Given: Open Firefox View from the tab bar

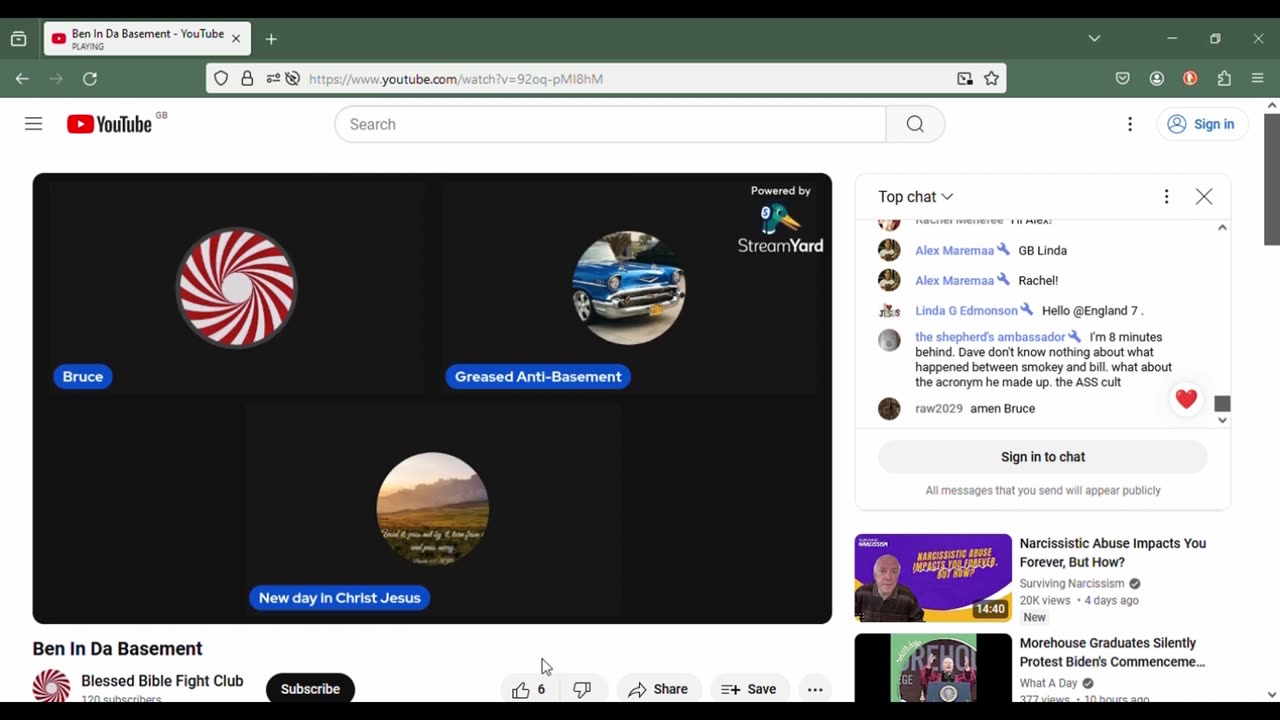Looking at the screenshot, I should [18, 39].
